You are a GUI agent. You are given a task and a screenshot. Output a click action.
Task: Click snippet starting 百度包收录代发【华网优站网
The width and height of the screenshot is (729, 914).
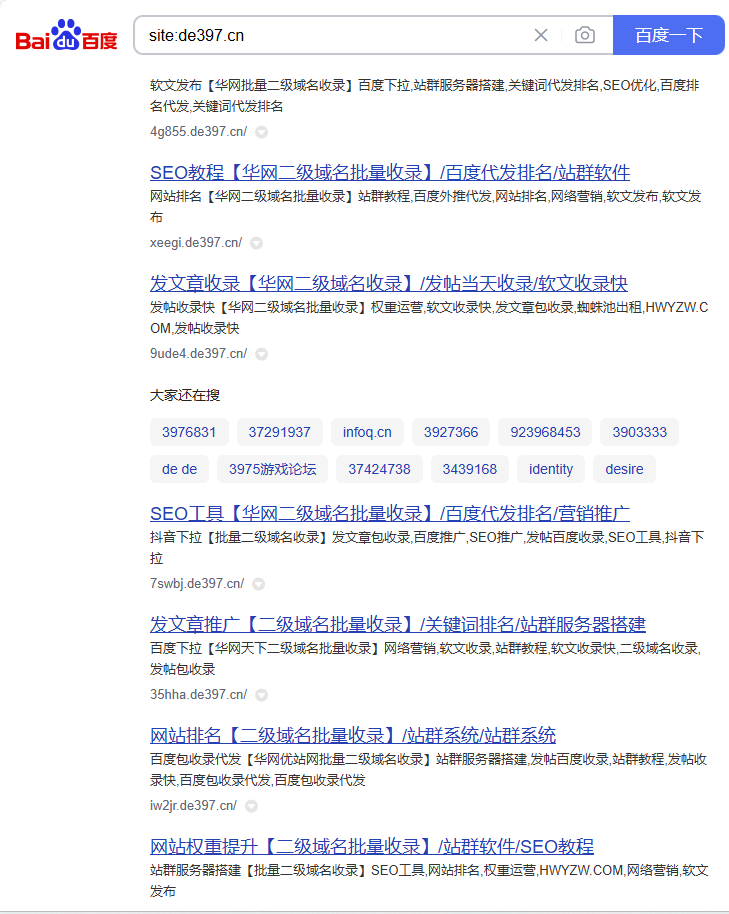click(x=428, y=769)
